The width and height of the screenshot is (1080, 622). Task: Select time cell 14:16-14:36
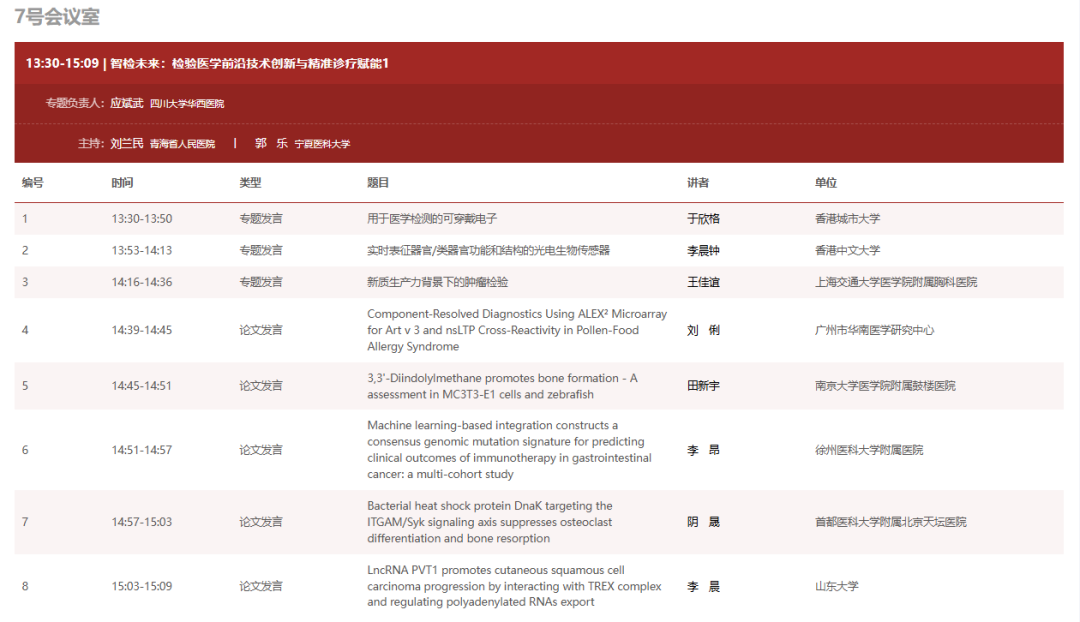[142, 282]
